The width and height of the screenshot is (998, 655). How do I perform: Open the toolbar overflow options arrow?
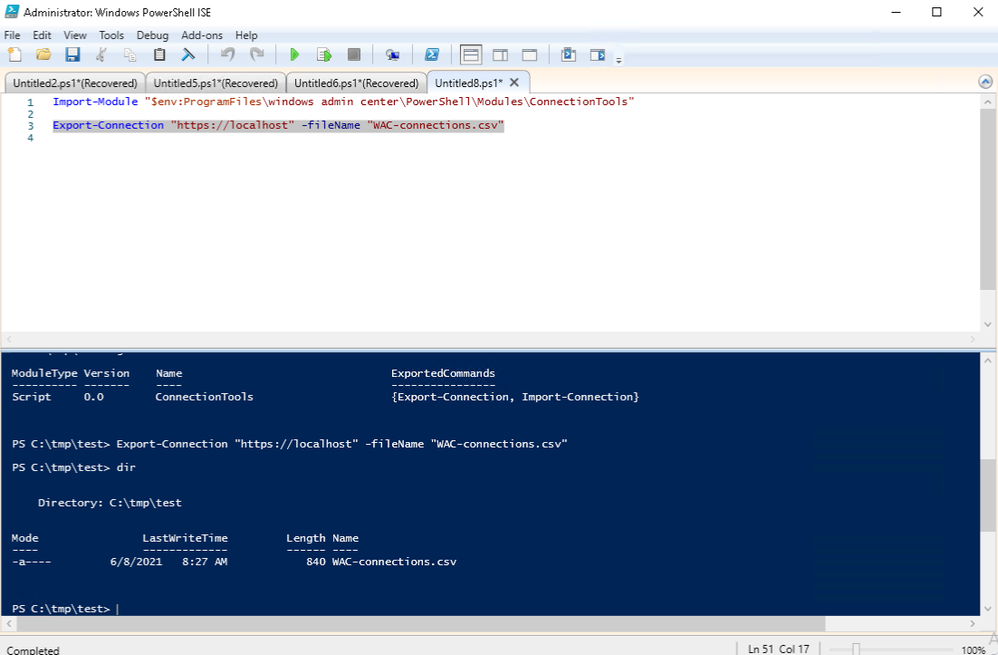coord(619,60)
